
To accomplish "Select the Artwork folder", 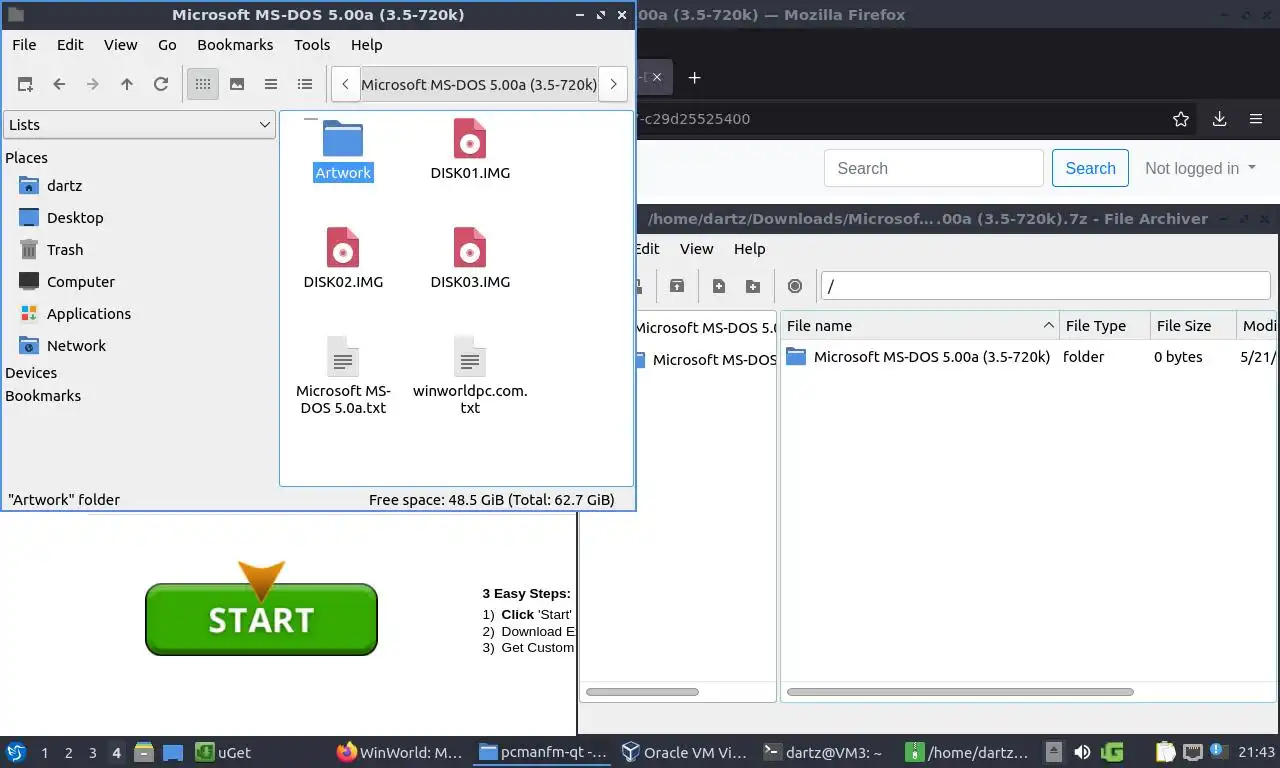I will pyautogui.click(x=343, y=150).
